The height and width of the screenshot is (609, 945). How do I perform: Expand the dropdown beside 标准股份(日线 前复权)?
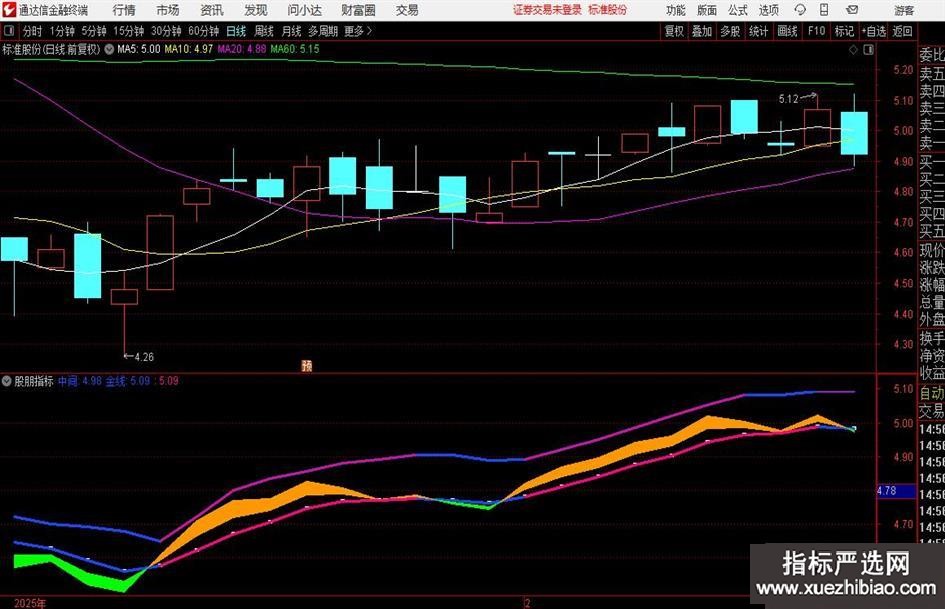click(x=109, y=49)
